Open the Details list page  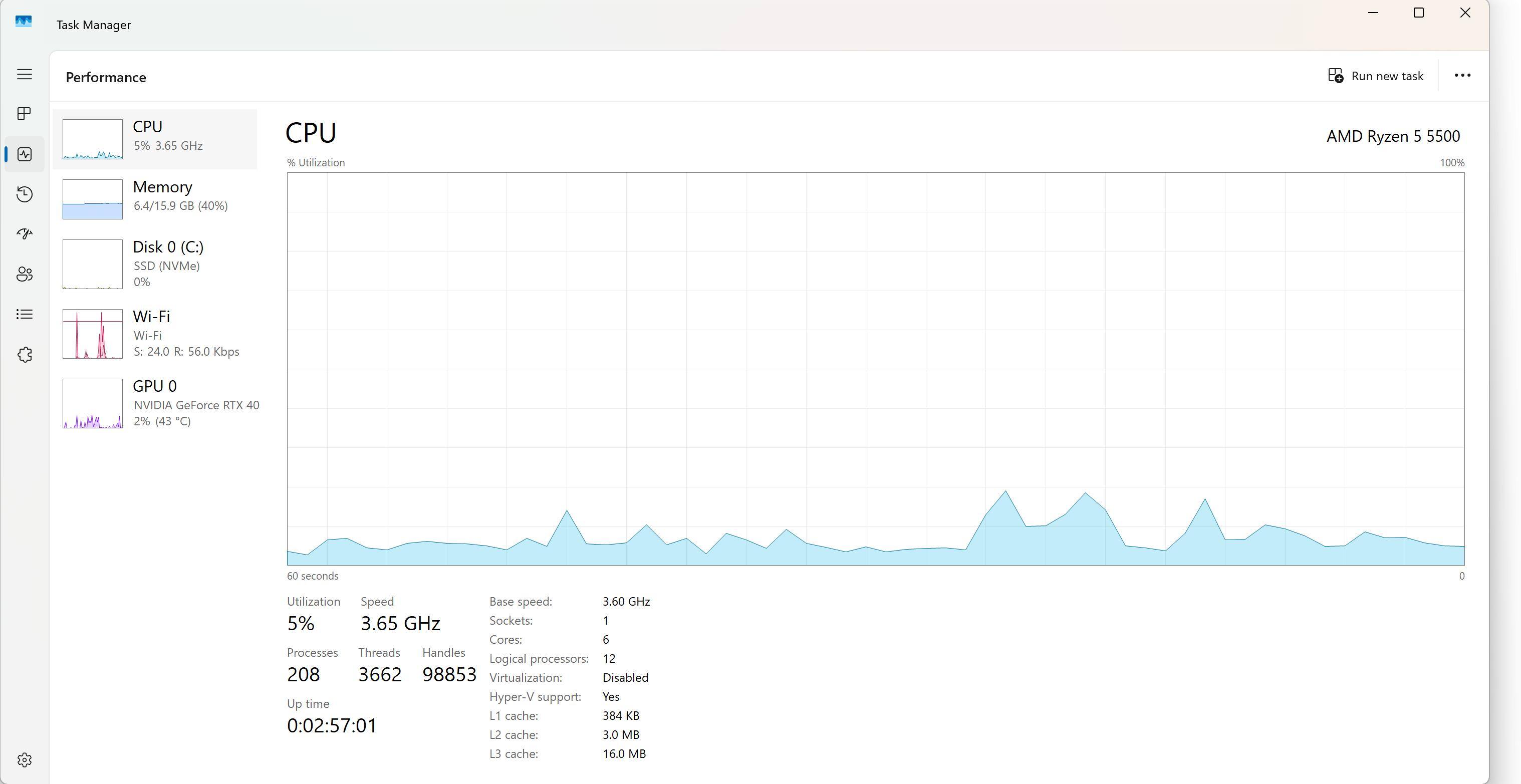tap(24, 314)
